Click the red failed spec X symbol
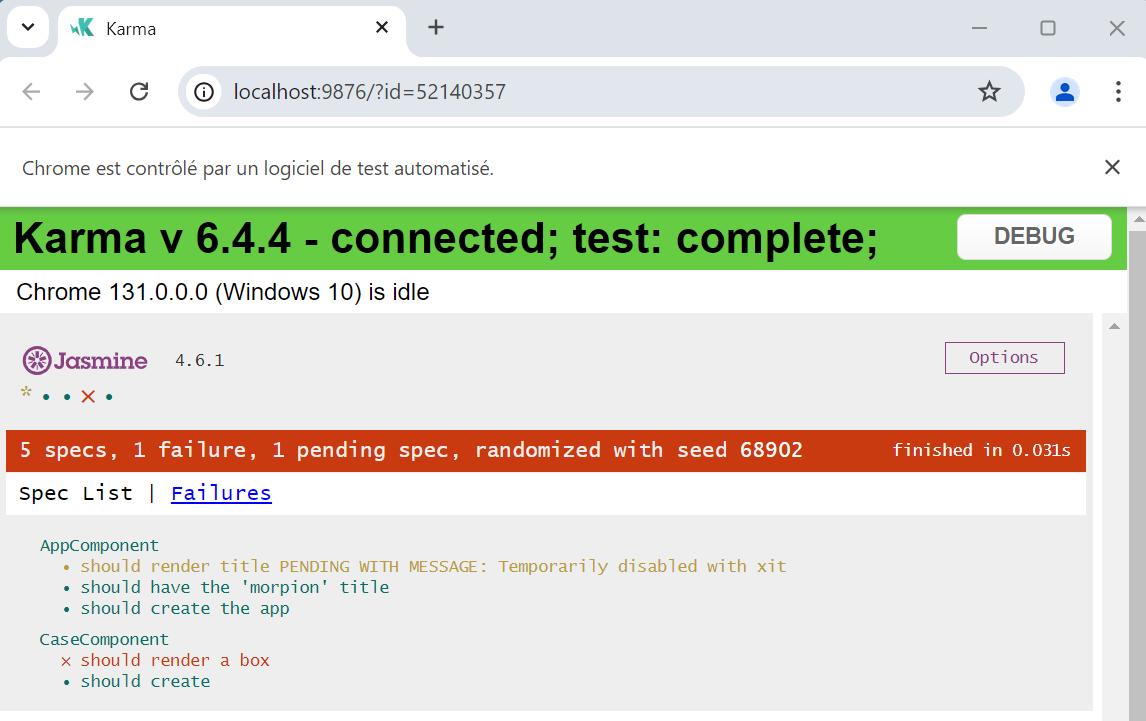Viewport: 1146px width, 721px height. (x=88, y=397)
